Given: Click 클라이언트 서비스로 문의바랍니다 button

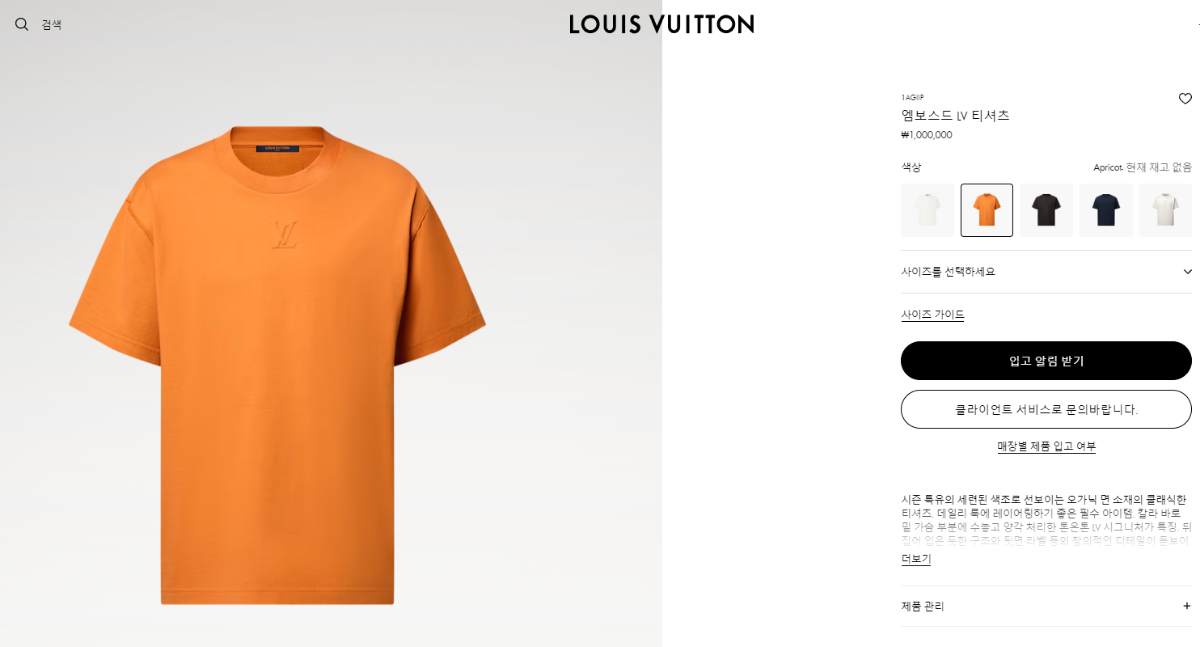Looking at the screenshot, I should 1046,409.
